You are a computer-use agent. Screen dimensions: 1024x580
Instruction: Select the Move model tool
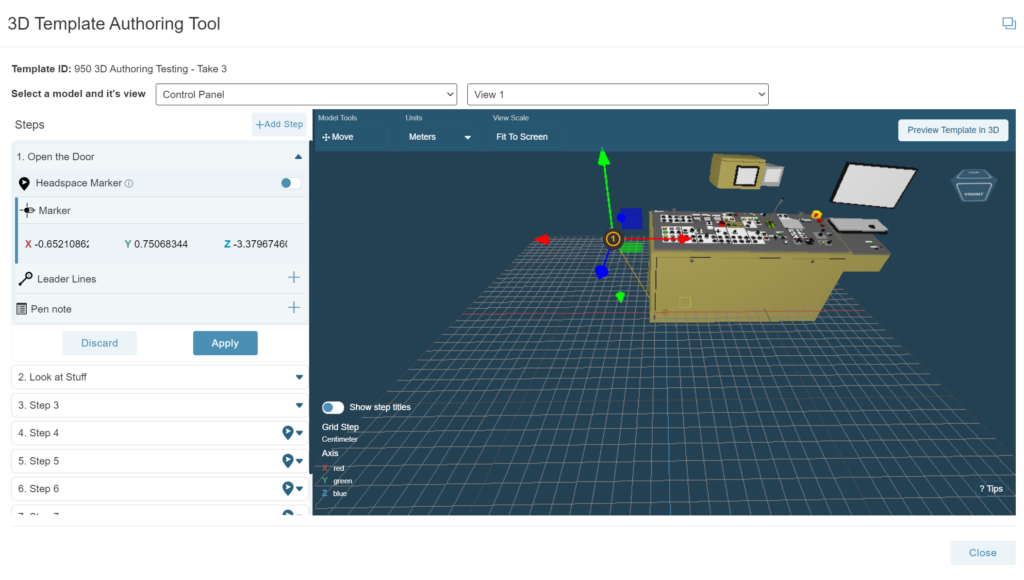pos(338,137)
